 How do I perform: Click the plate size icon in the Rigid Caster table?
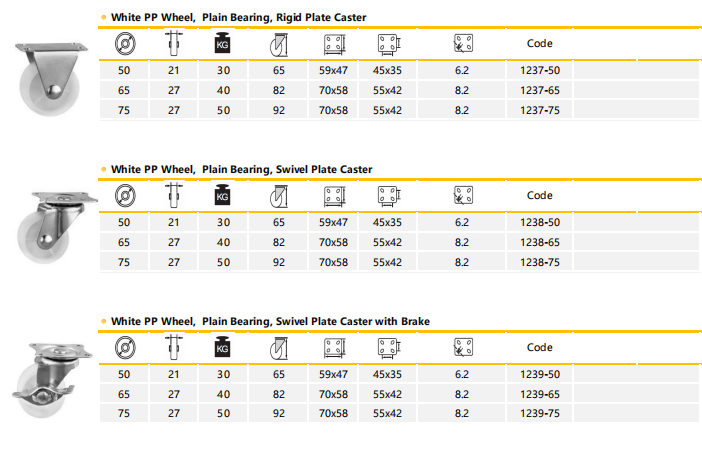coord(334,44)
